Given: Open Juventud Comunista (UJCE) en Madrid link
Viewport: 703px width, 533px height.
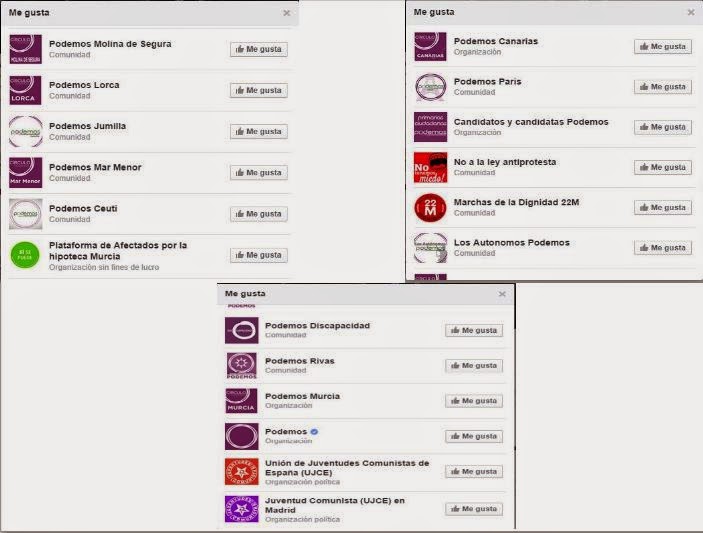Looking at the screenshot, I should coord(334,505).
